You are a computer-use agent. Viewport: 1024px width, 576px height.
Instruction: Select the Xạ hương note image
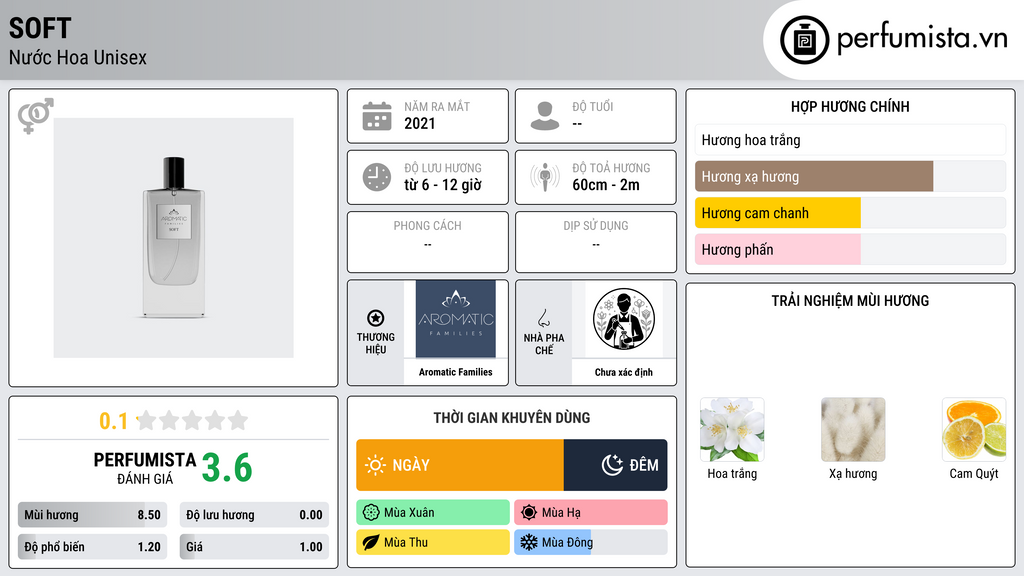coord(853,430)
